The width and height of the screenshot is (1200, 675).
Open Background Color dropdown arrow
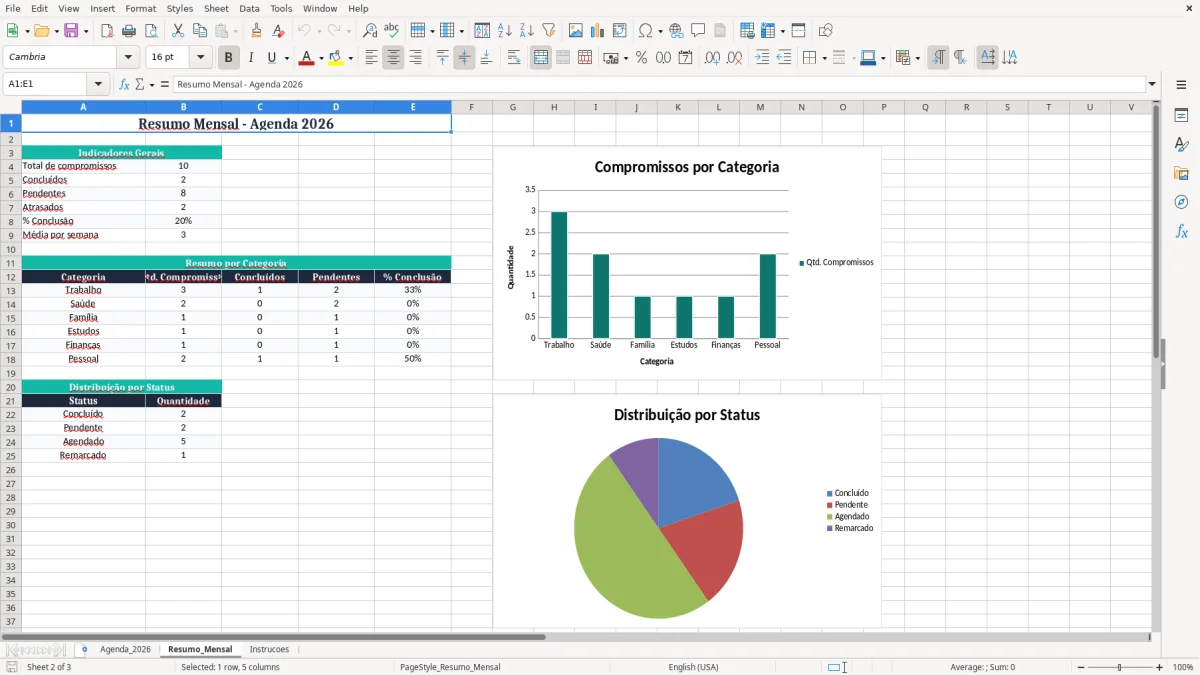pyautogui.click(x=351, y=58)
